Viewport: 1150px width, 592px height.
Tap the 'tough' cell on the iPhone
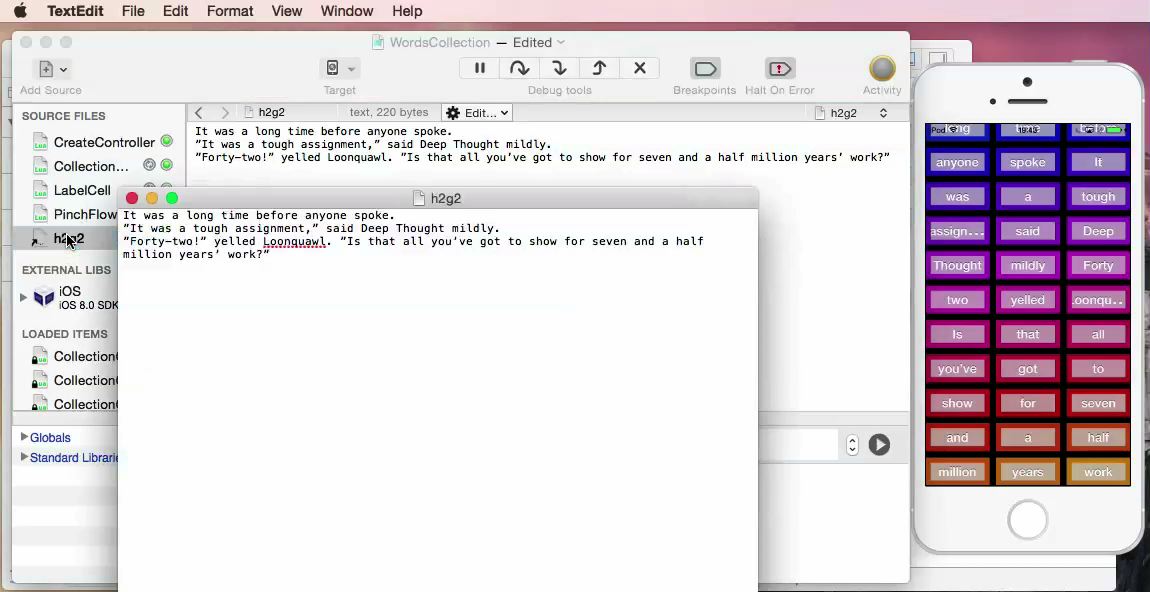[1098, 197]
